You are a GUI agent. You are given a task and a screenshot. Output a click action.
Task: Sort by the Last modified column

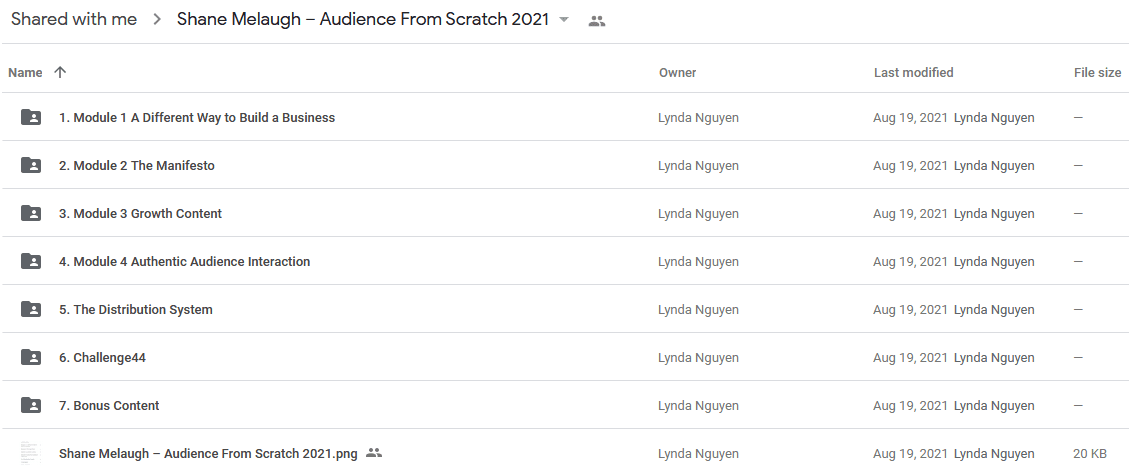[913, 73]
